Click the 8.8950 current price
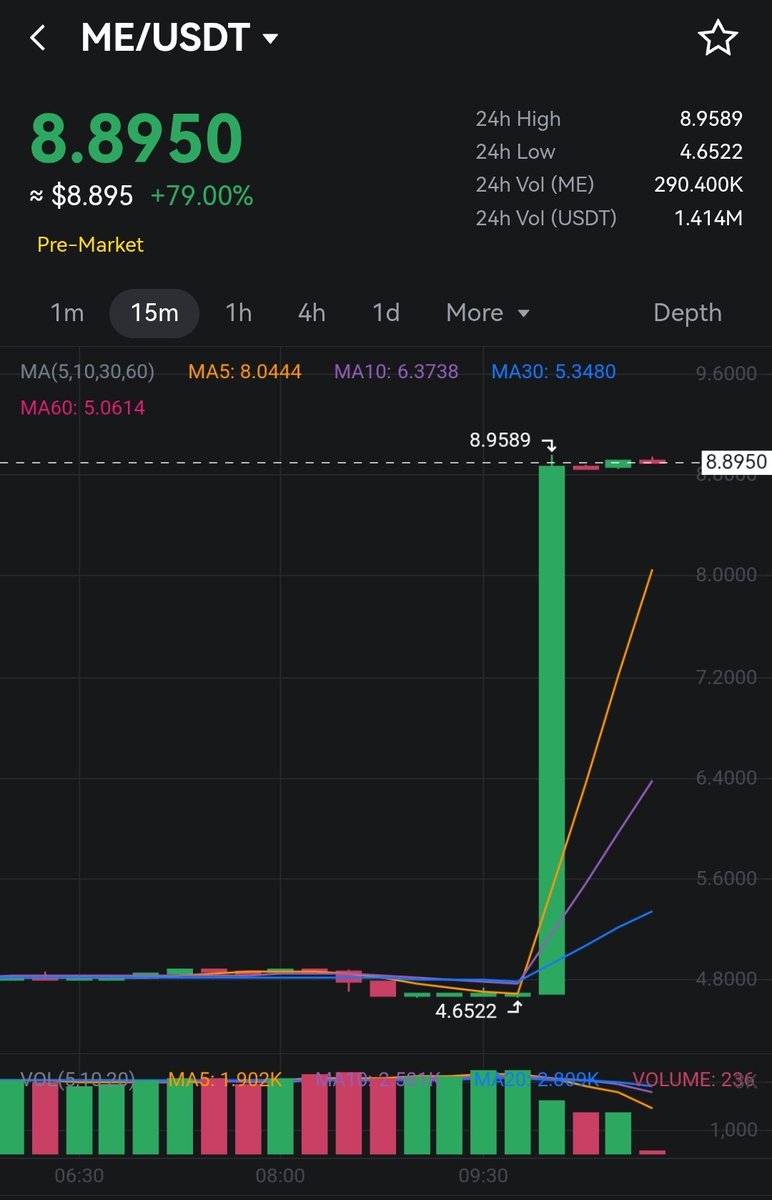Image resolution: width=772 pixels, height=1200 pixels. (x=137, y=139)
